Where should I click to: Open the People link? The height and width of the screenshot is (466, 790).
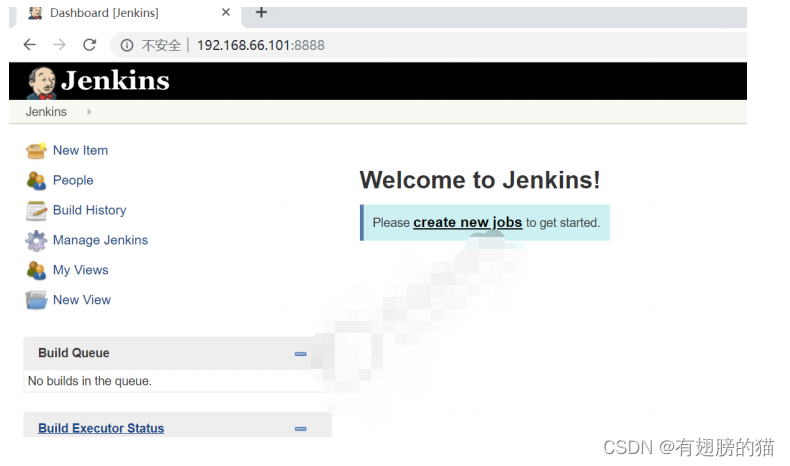[x=73, y=180]
